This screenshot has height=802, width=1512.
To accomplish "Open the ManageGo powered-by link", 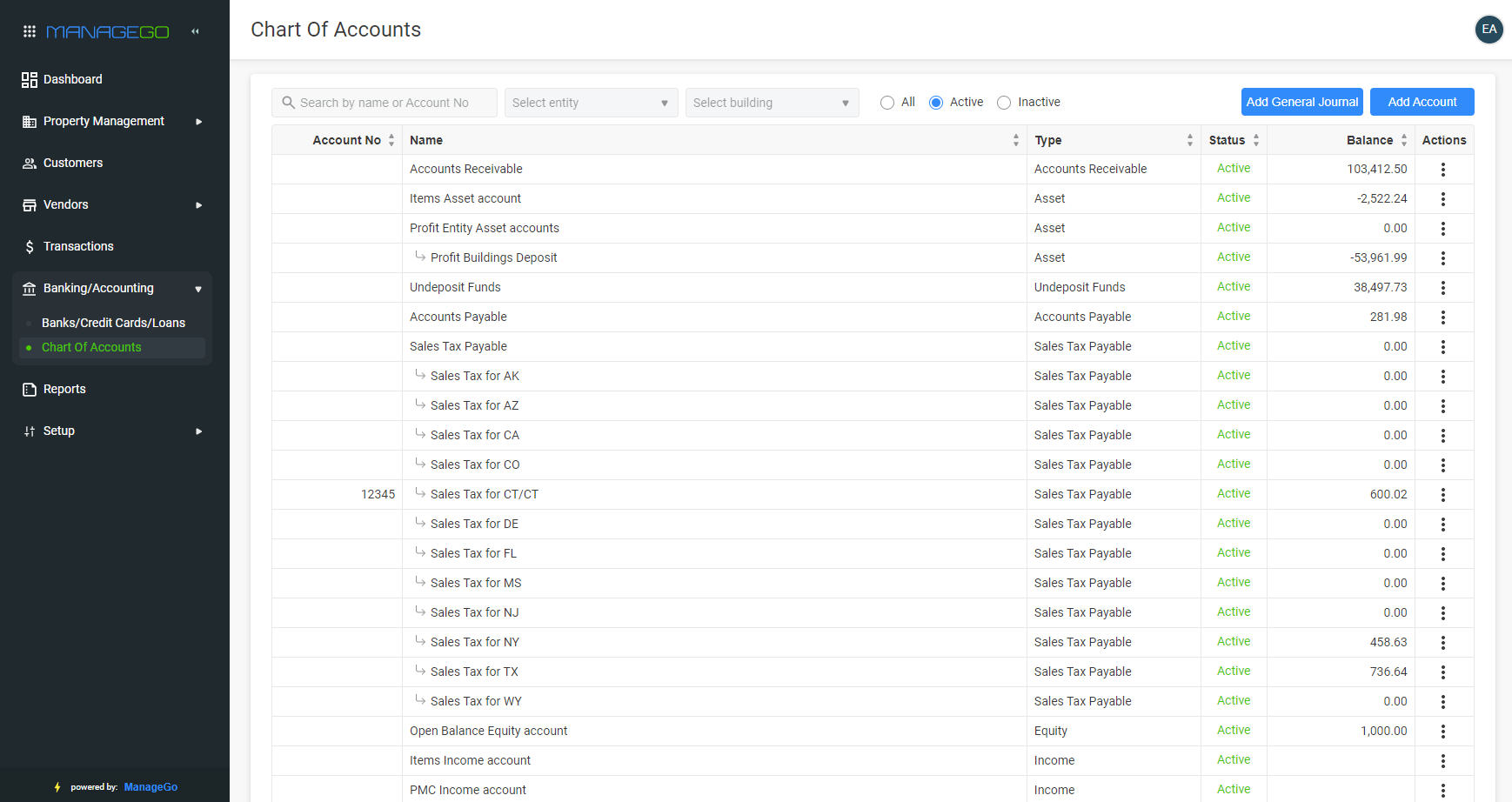I will pyautogui.click(x=151, y=787).
